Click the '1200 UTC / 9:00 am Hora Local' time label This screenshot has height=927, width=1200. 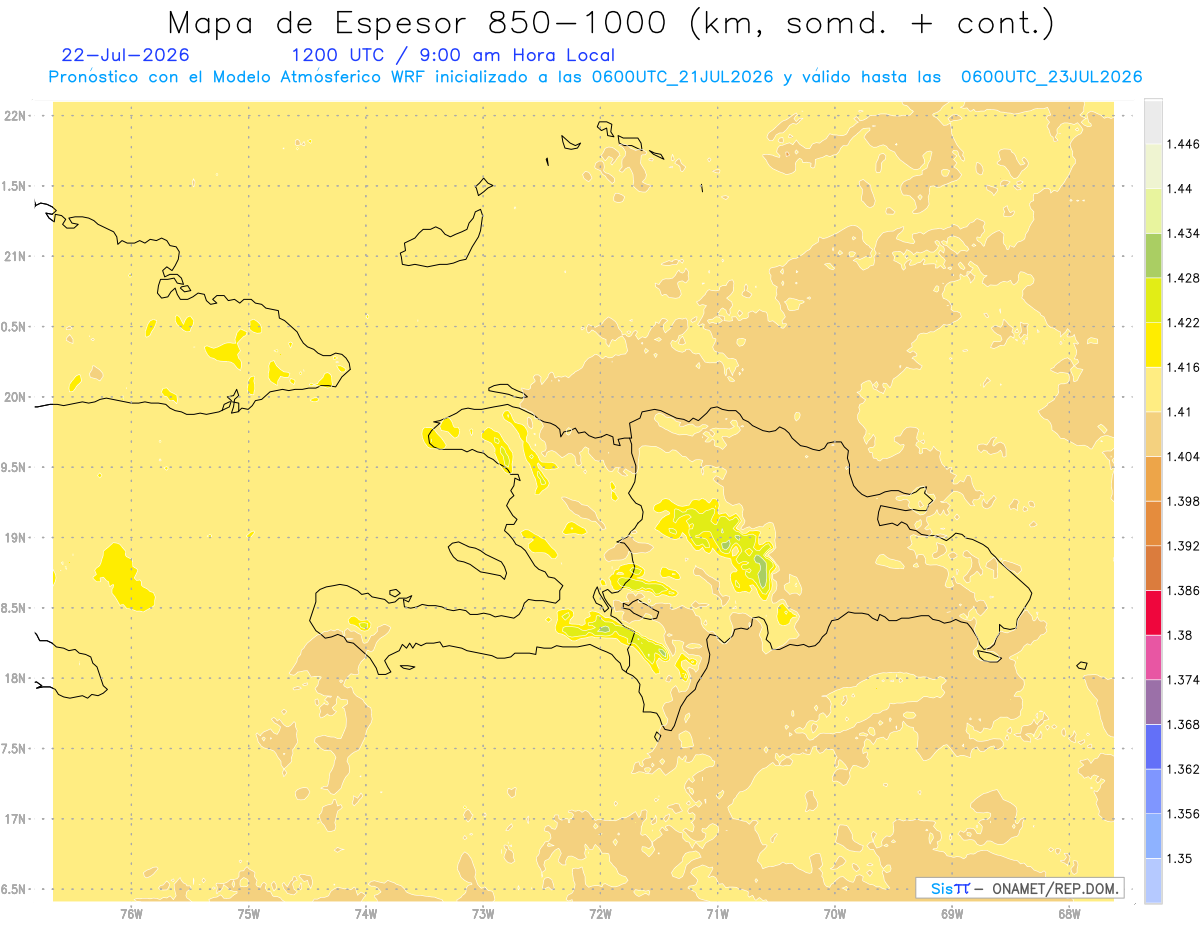tap(453, 55)
